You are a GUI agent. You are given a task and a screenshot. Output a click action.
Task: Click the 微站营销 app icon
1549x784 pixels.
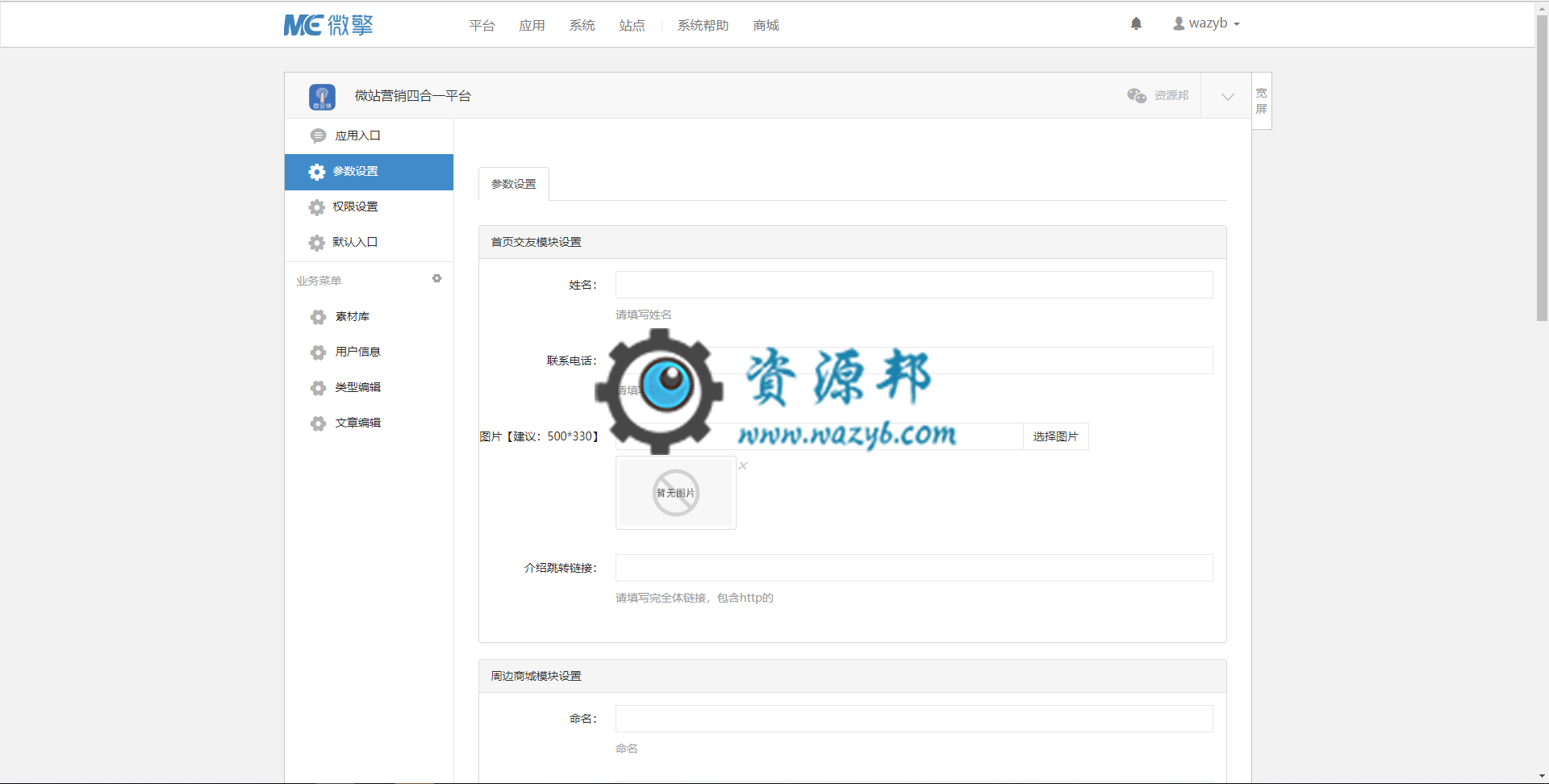pos(322,97)
